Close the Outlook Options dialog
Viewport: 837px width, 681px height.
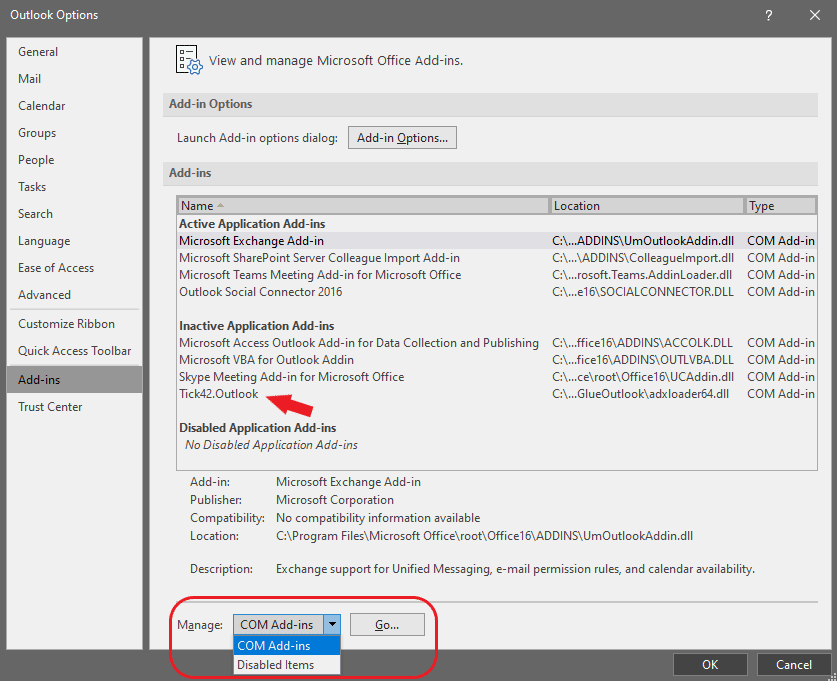tap(815, 15)
